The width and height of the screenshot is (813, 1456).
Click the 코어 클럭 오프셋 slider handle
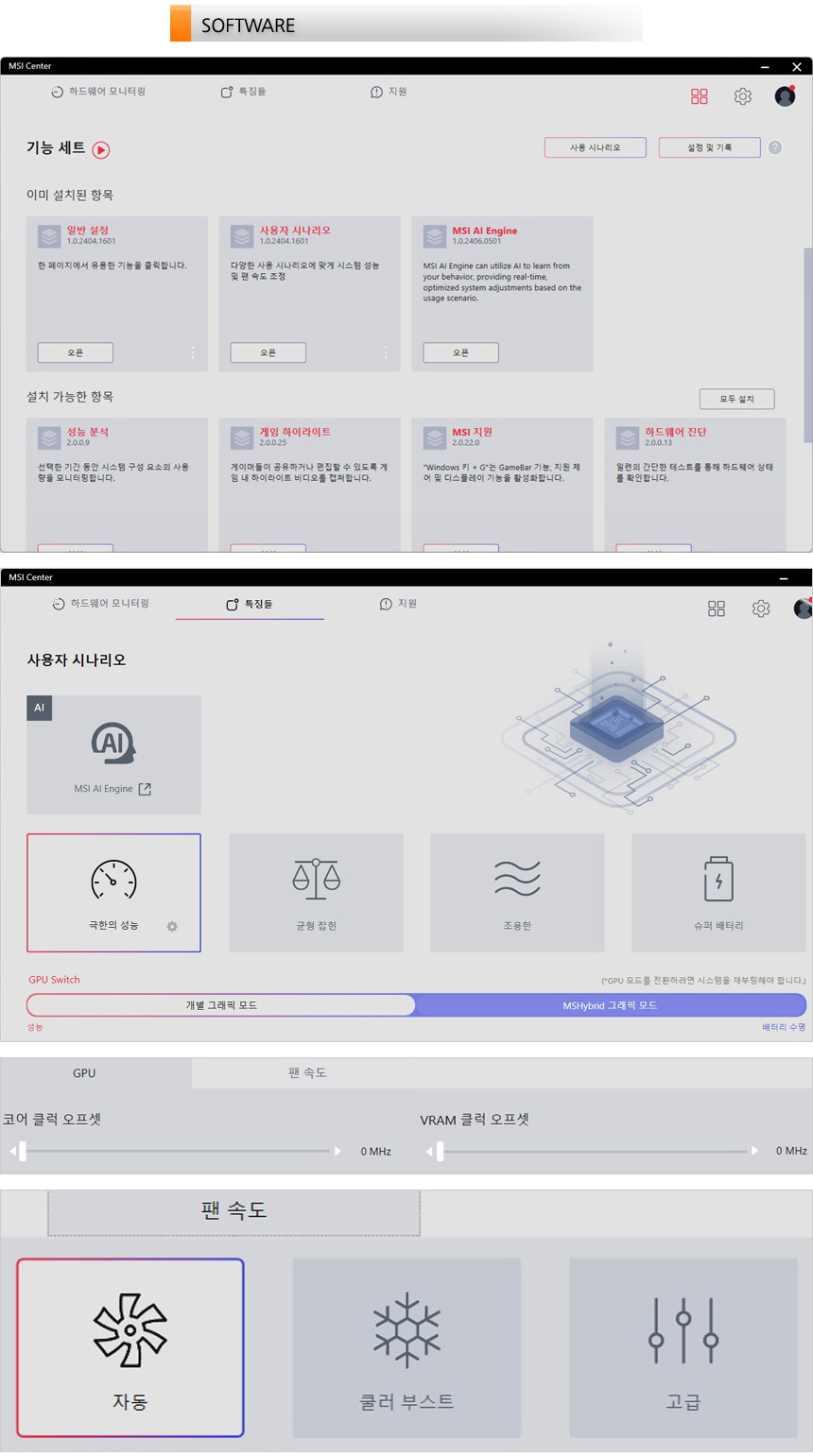click(23, 1151)
